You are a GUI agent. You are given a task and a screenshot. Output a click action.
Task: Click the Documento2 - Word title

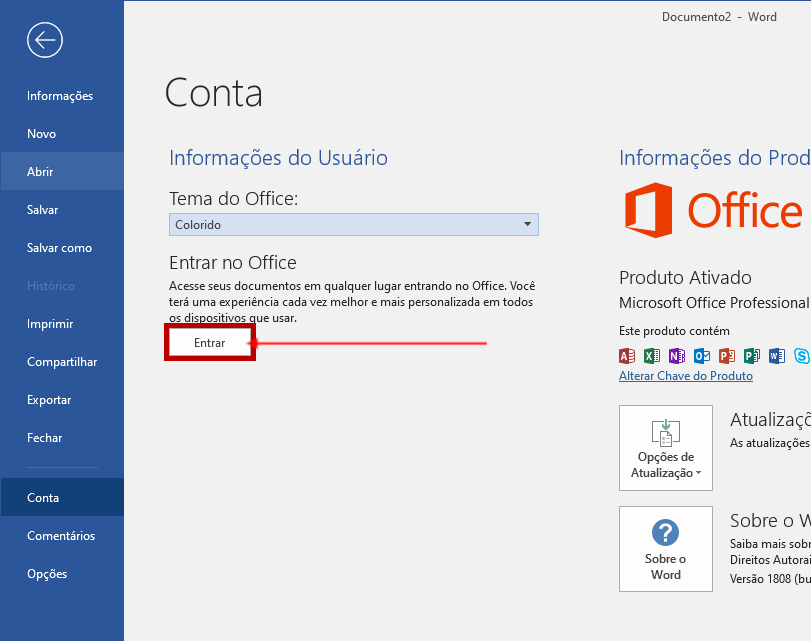(719, 17)
